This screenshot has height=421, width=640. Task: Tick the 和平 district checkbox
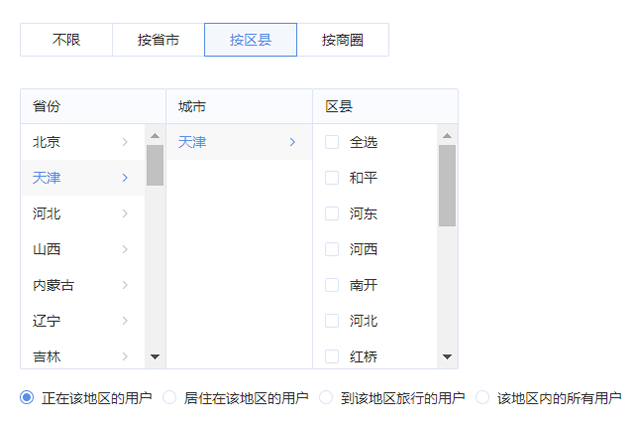point(332,178)
